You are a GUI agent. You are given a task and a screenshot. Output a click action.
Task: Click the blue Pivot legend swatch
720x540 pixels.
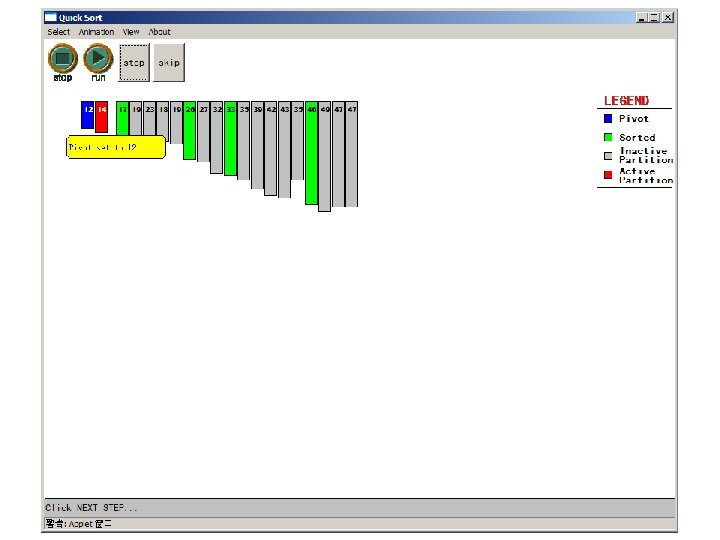(608, 118)
